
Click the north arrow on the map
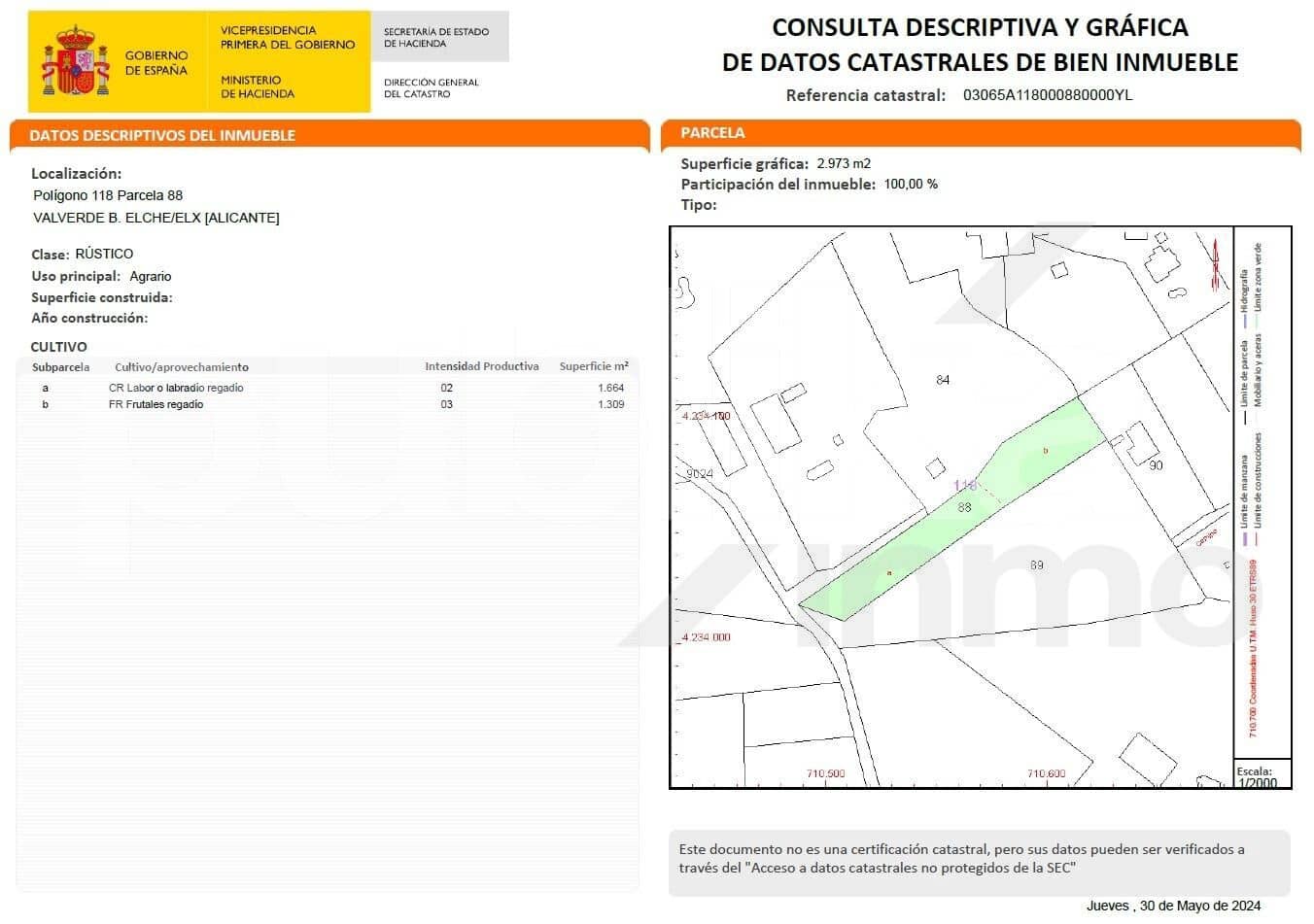[x=1213, y=263]
